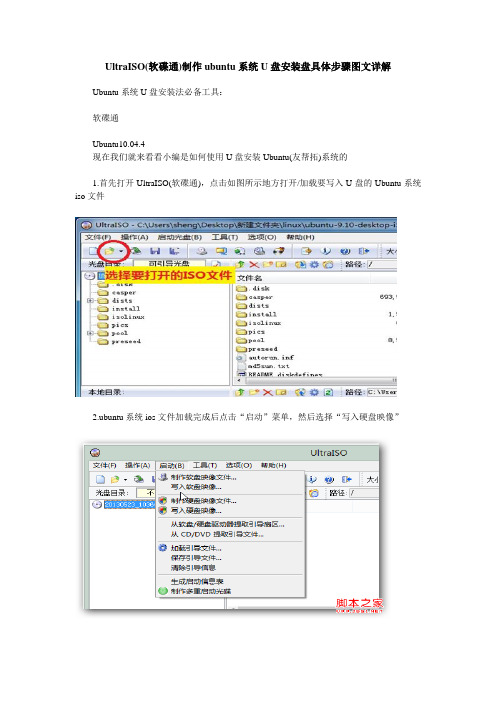Choose 制作软盘映像文件... from the boot menu
496x702 pixels.
231,477
